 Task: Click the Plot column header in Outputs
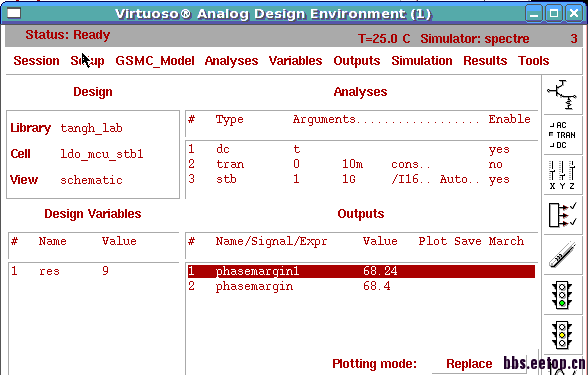[433, 241]
